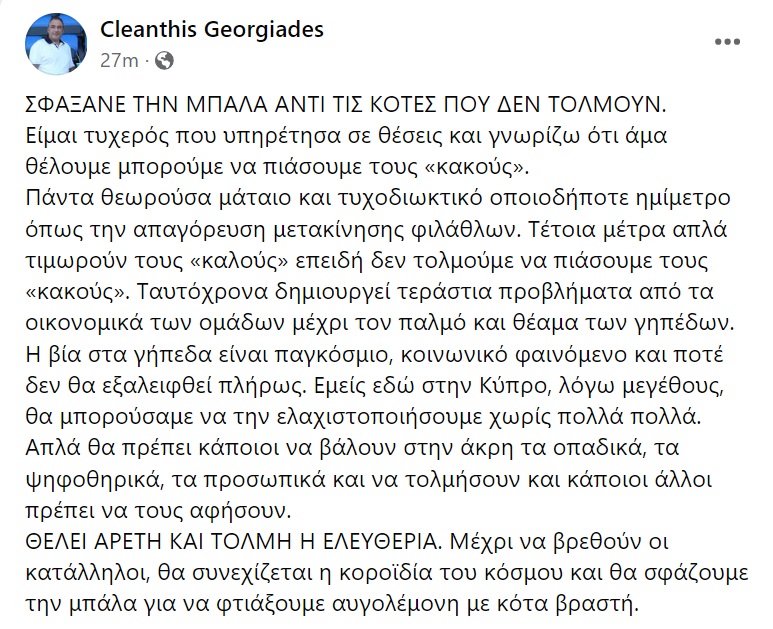Open Cleanthis Georgiades profile picture

pos(56,44)
